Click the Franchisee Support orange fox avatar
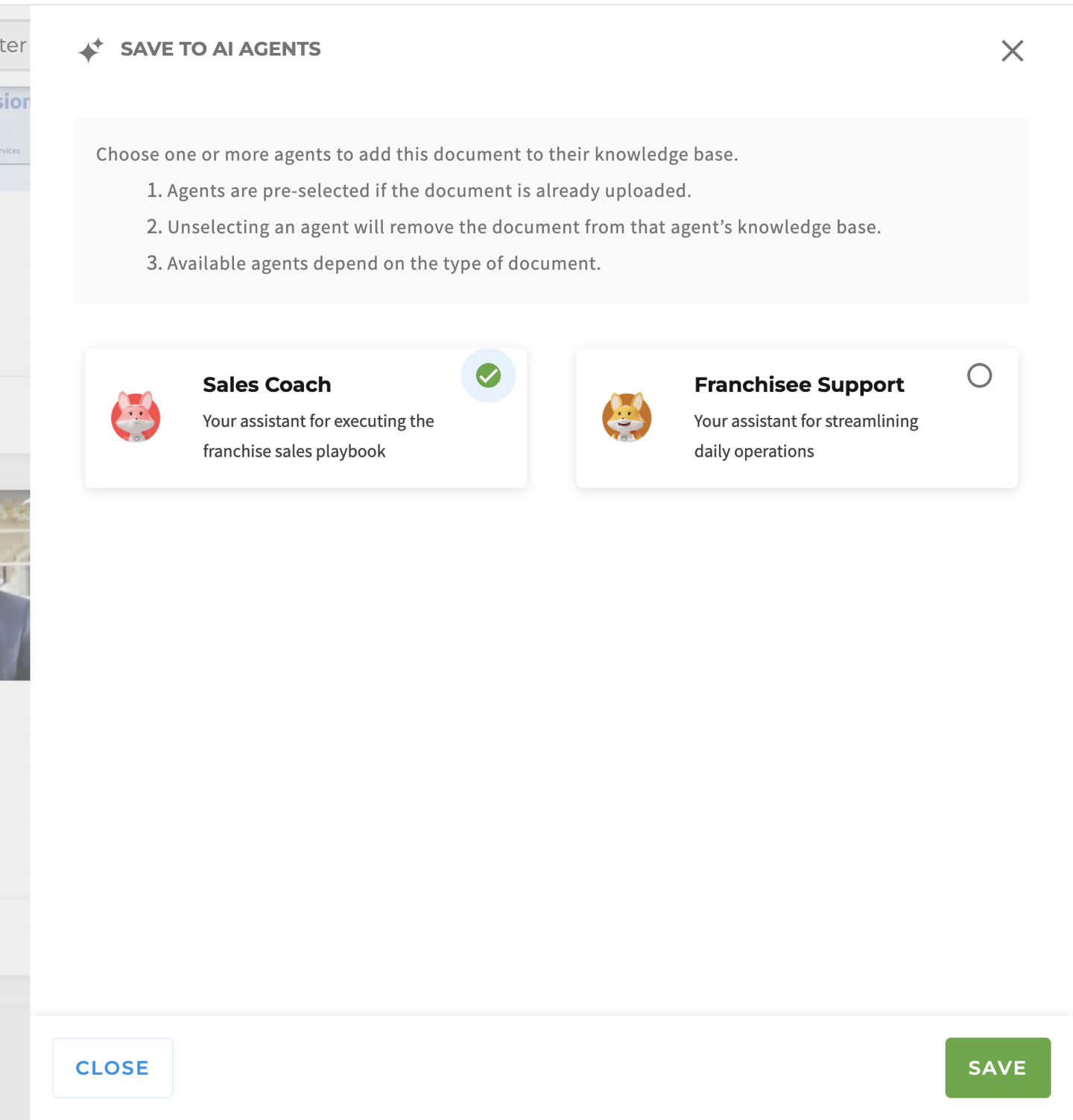 point(627,418)
